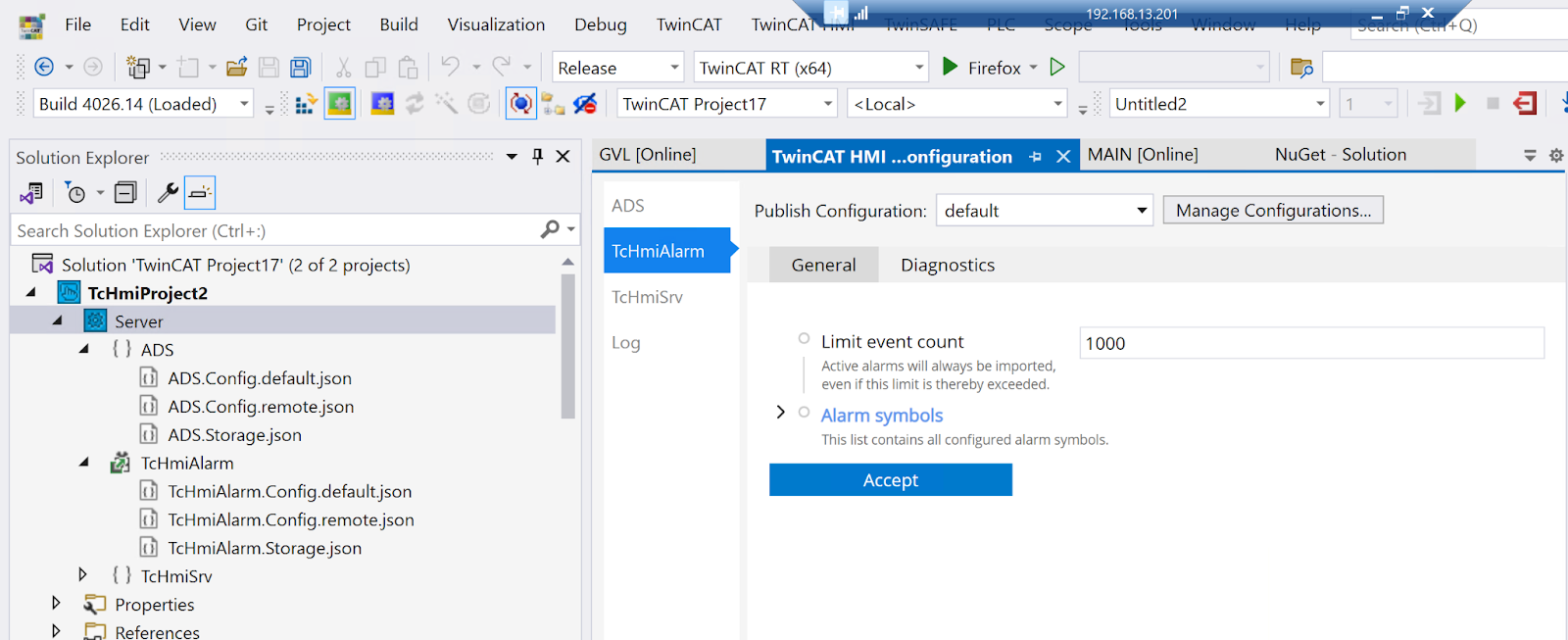Click the Solution Explorer vertical scrollbar
This screenshot has height=640, width=1568.
[x=567, y=346]
